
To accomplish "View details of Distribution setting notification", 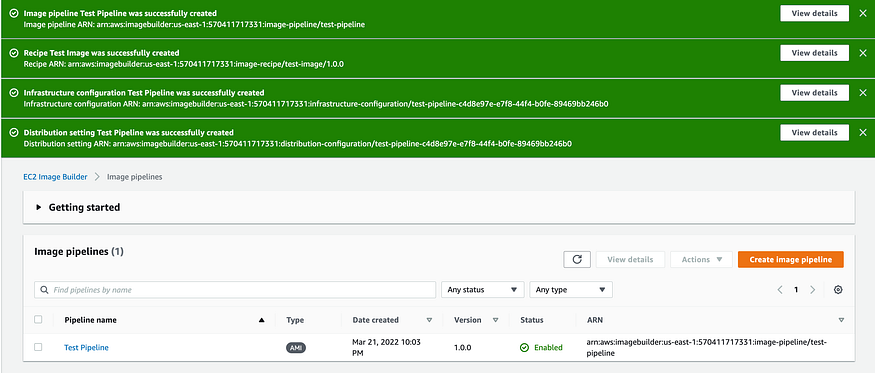I will [x=814, y=132].
